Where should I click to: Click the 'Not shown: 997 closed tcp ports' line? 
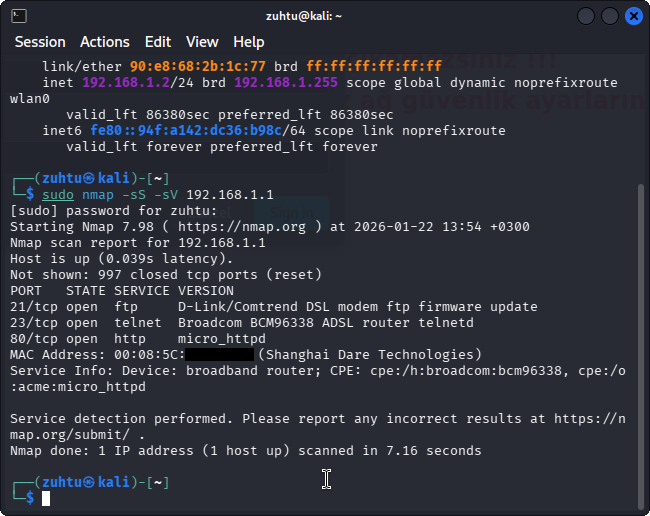coord(166,274)
